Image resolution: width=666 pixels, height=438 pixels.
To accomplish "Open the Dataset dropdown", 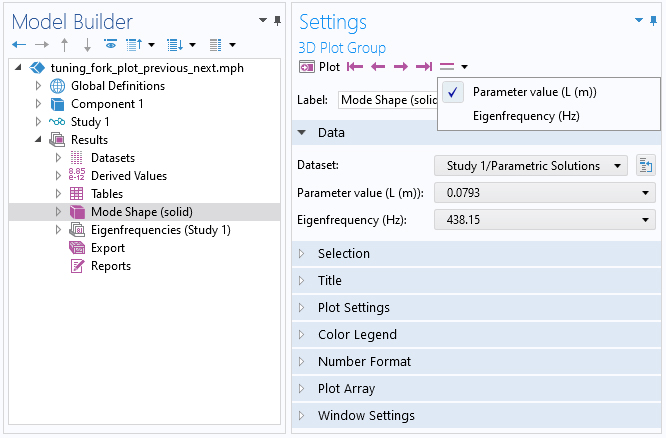I will pyautogui.click(x=531, y=166).
